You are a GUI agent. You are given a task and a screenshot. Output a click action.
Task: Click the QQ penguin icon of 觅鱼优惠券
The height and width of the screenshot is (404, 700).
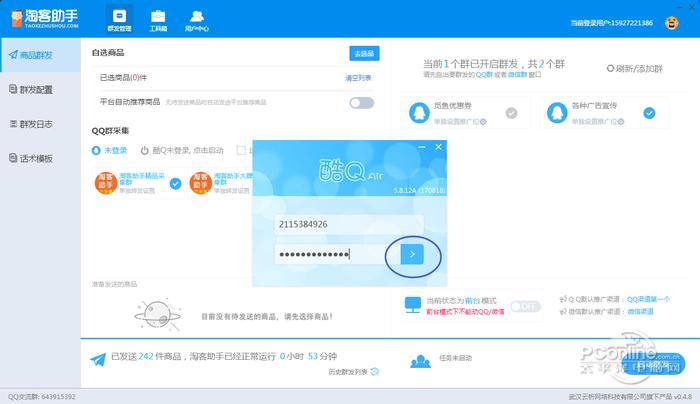[x=419, y=113]
